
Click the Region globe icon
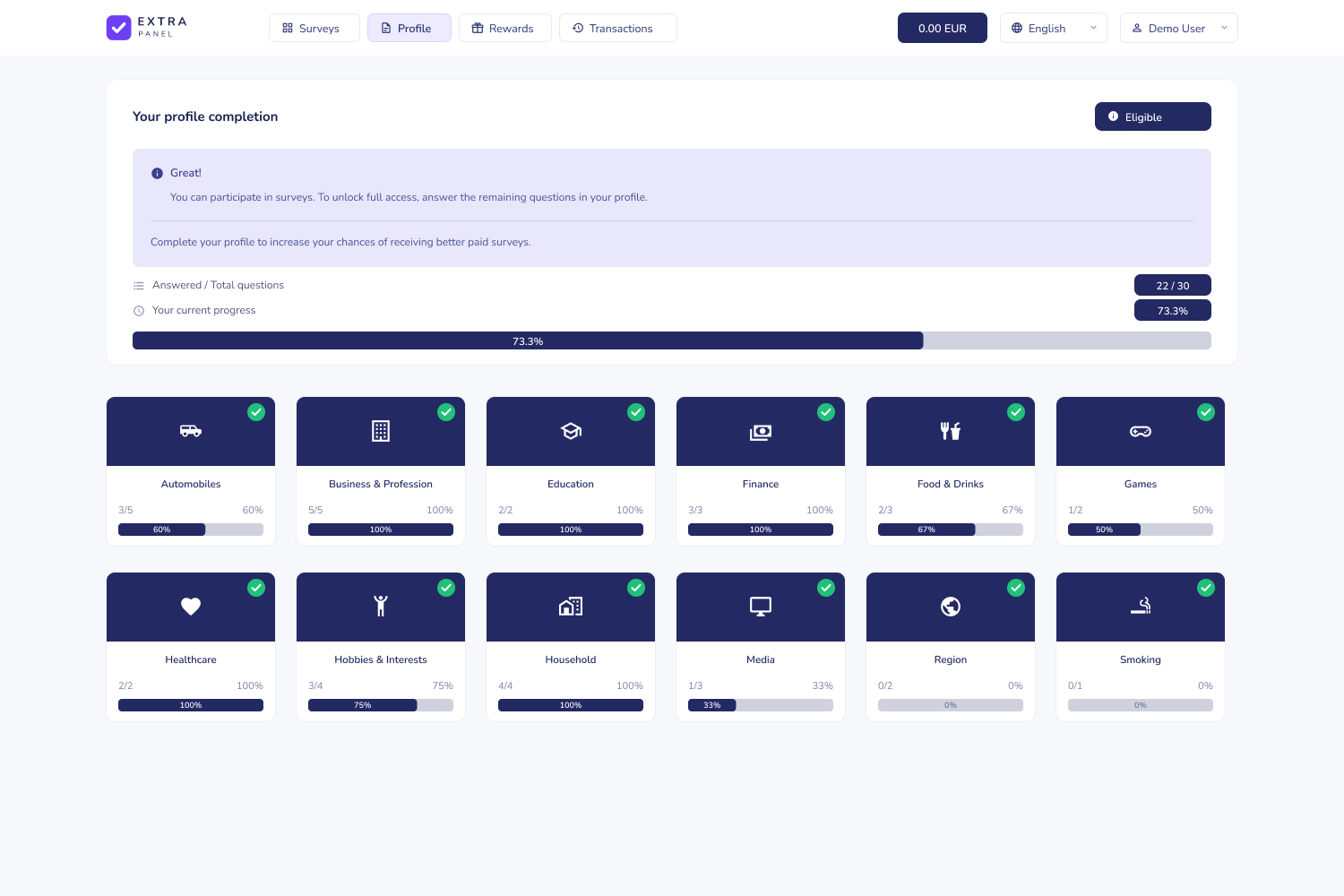[951, 607]
